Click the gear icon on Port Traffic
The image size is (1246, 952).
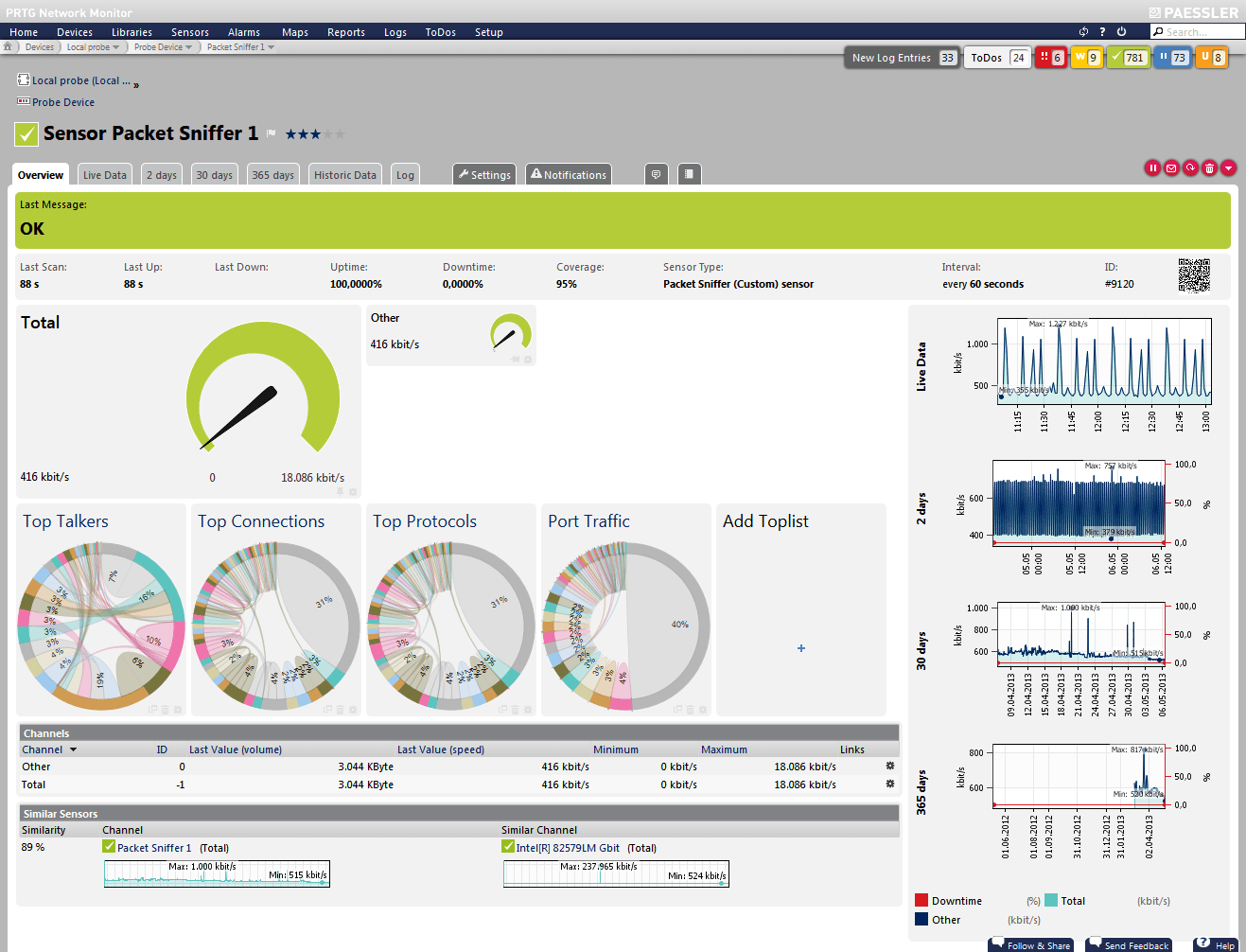click(x=703, y=710)
